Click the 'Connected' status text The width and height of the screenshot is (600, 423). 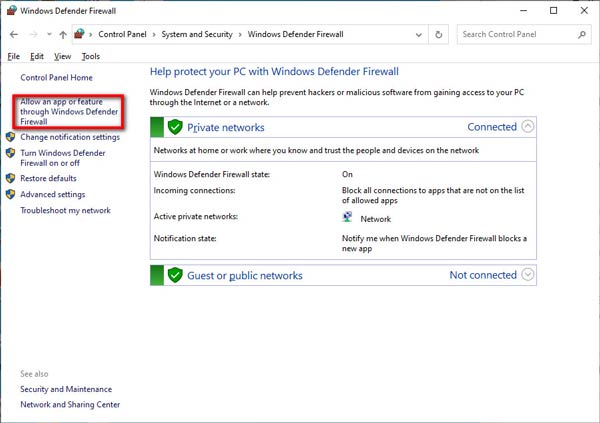(492, 127)
